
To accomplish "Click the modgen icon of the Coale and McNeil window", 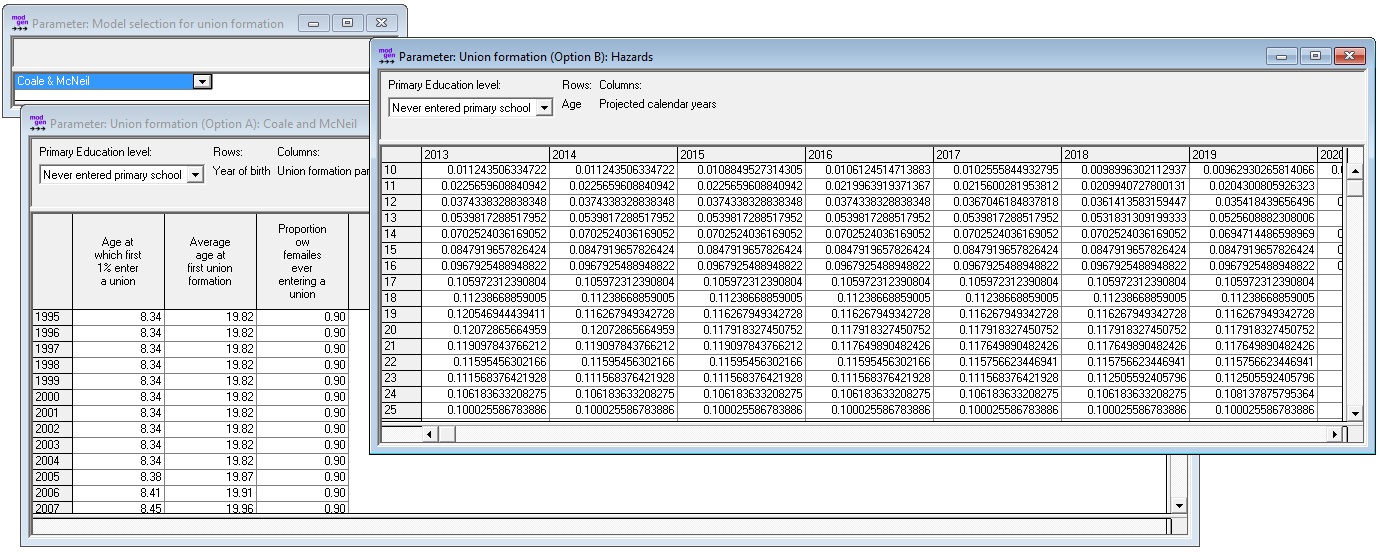I will [x=38, y=124].
